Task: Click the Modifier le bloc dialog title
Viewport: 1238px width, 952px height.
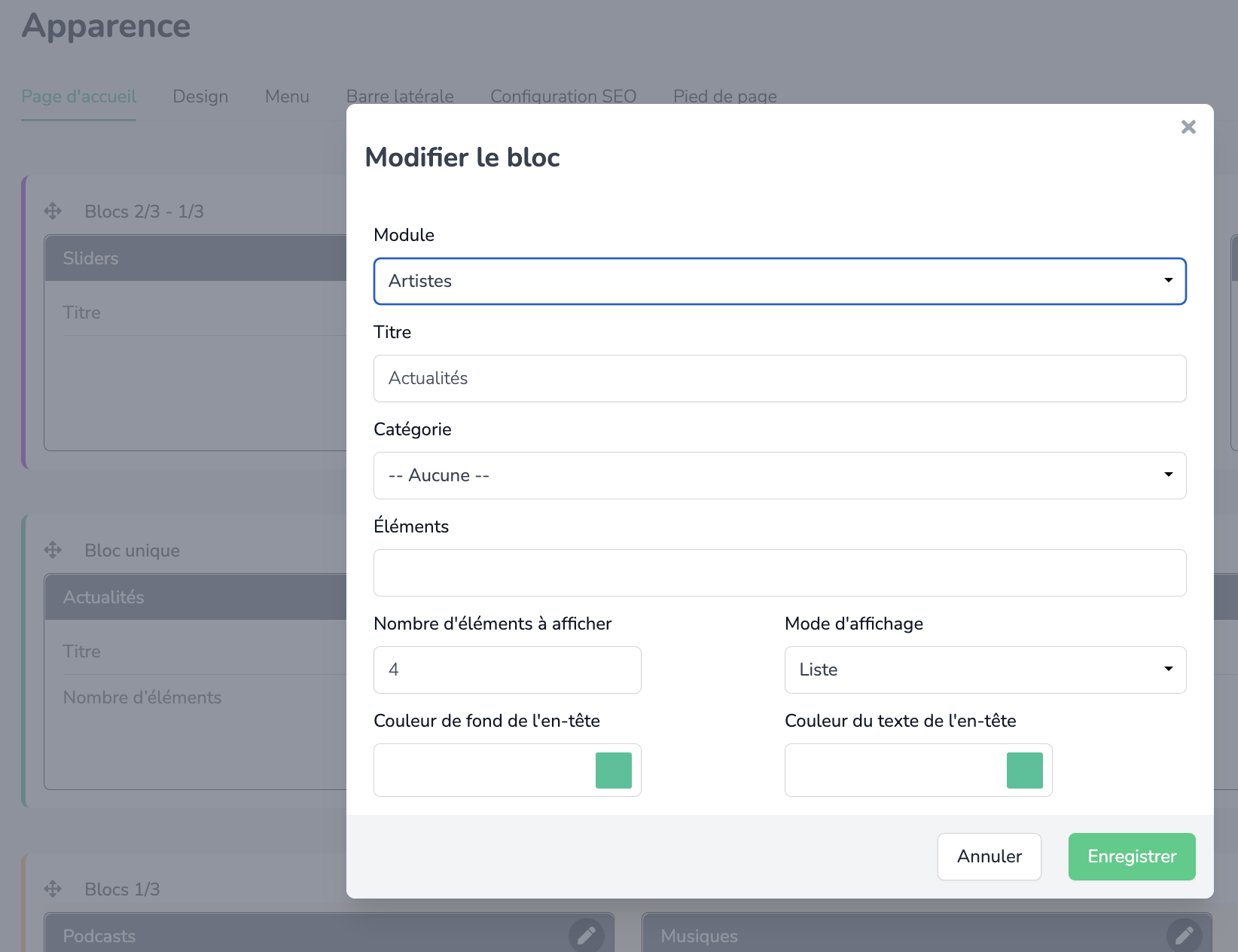Action: tap(462, 157)
